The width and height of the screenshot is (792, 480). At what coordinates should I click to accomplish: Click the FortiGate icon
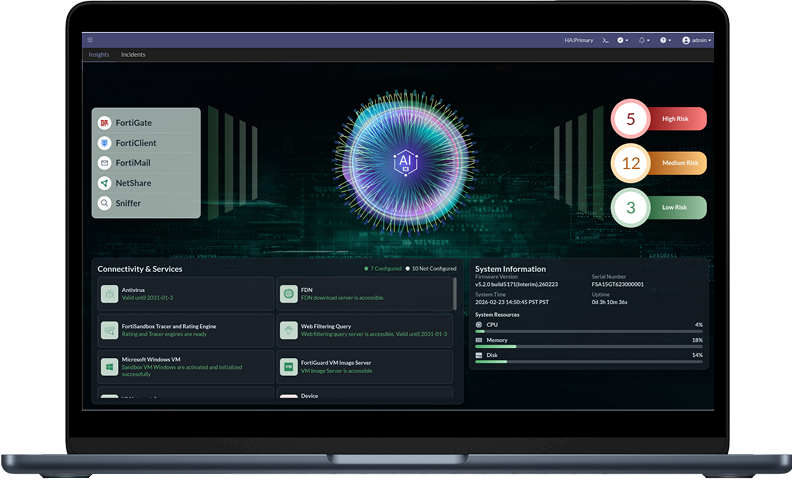coord(105,123)
